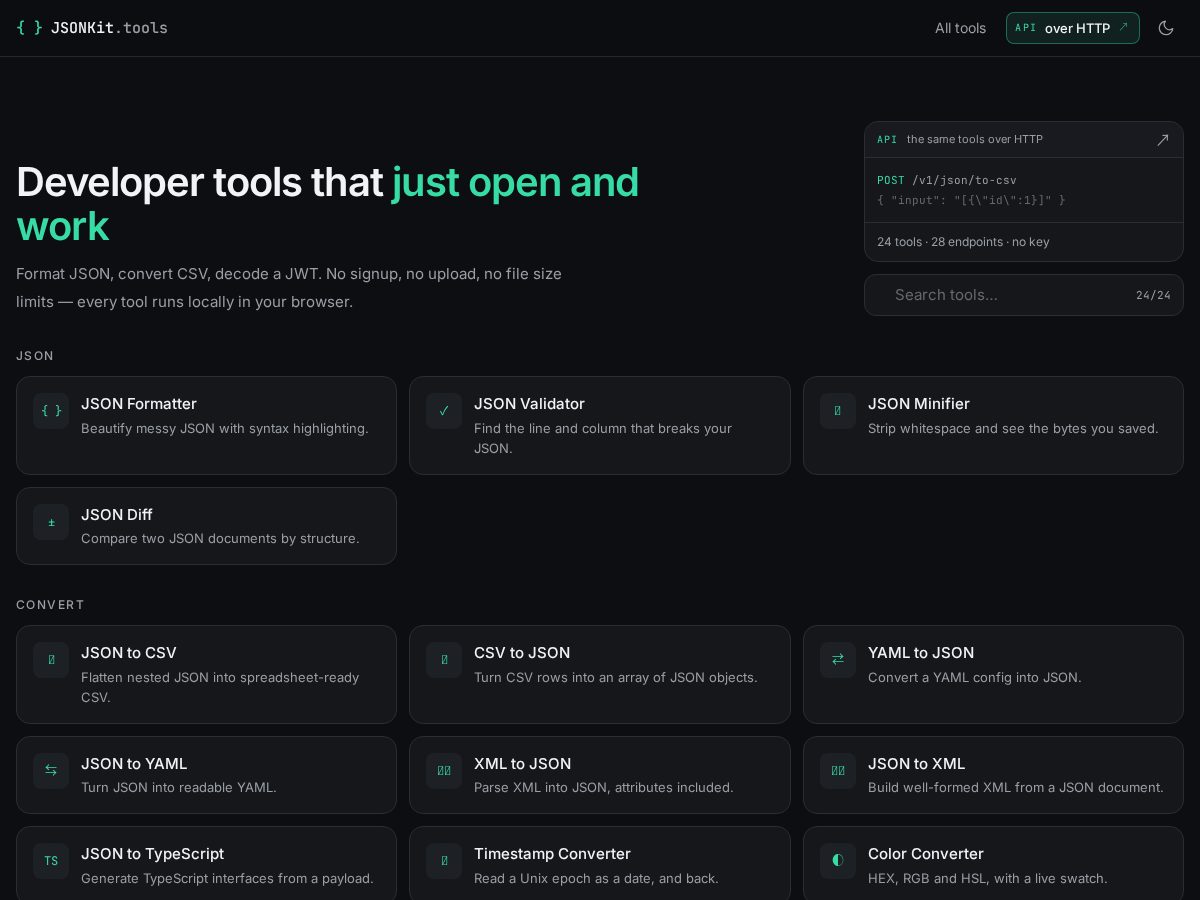The height and width of the screenshot is (900, 1200).
Task: Open the JSON Minifier tool title
Action: 919,404
